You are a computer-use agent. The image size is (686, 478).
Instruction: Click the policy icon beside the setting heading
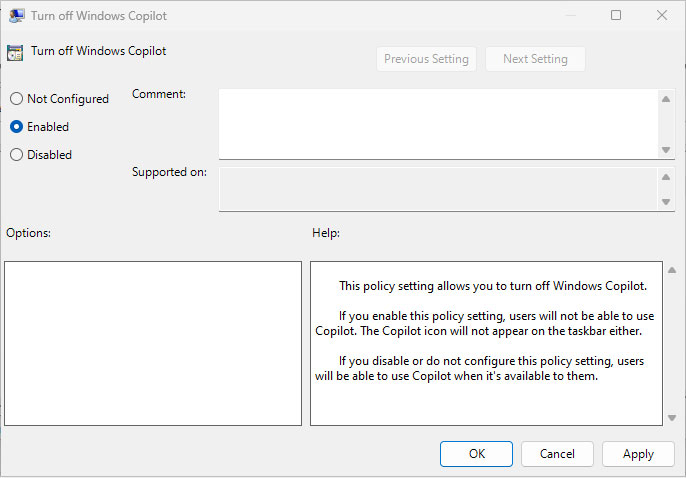point(14,52)
